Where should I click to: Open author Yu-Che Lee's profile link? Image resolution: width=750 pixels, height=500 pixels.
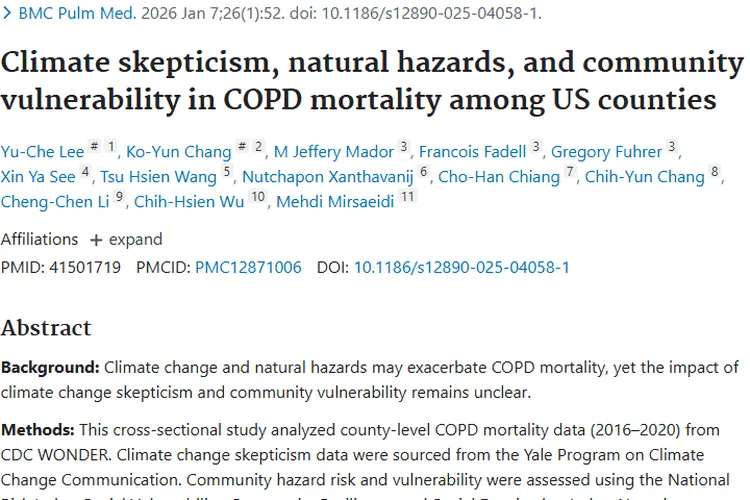pyautogui.click(x=42, y=152)
